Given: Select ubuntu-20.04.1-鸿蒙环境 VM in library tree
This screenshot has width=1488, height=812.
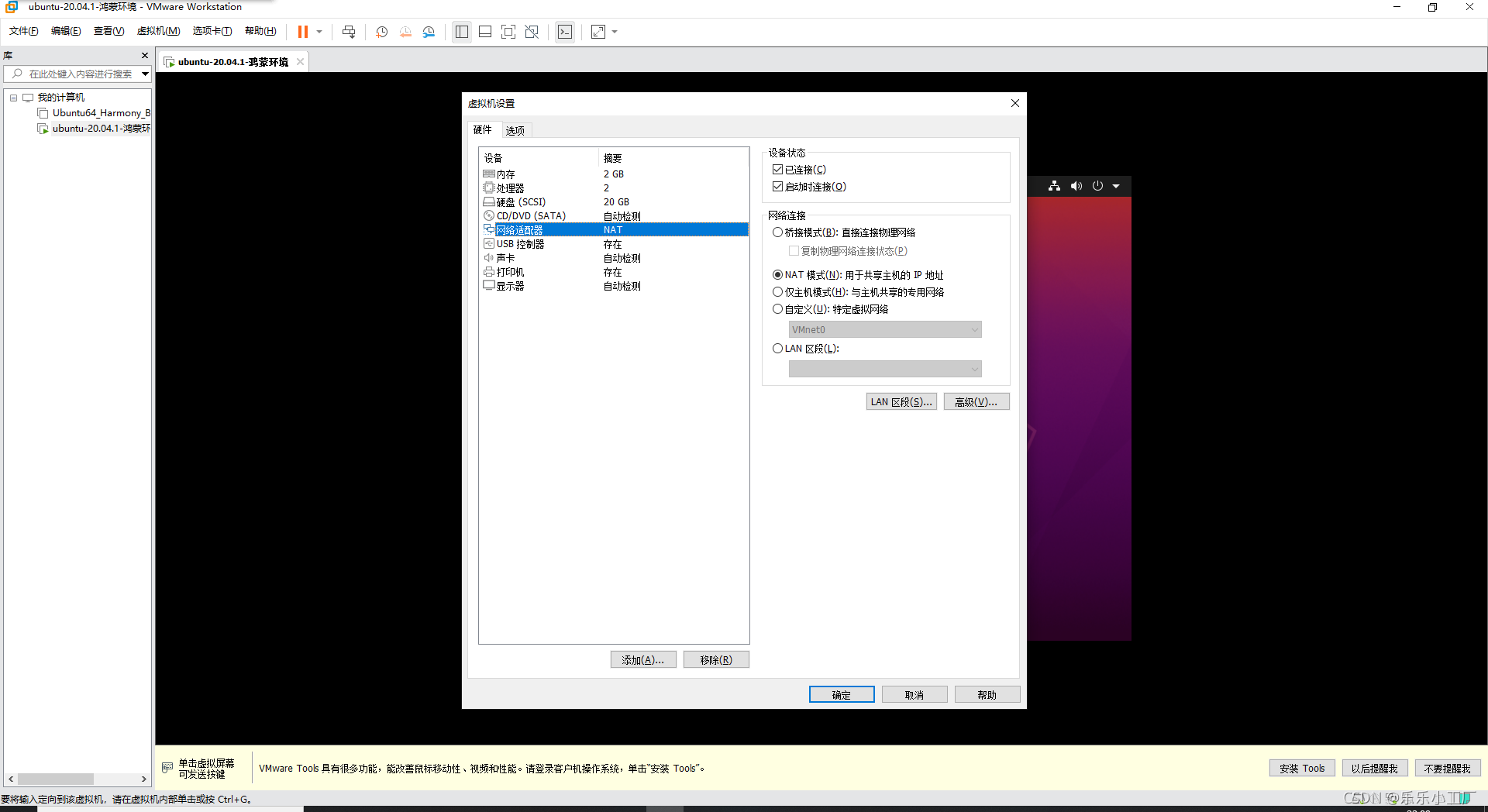Looking at the screenshot, I should (95, 129).
